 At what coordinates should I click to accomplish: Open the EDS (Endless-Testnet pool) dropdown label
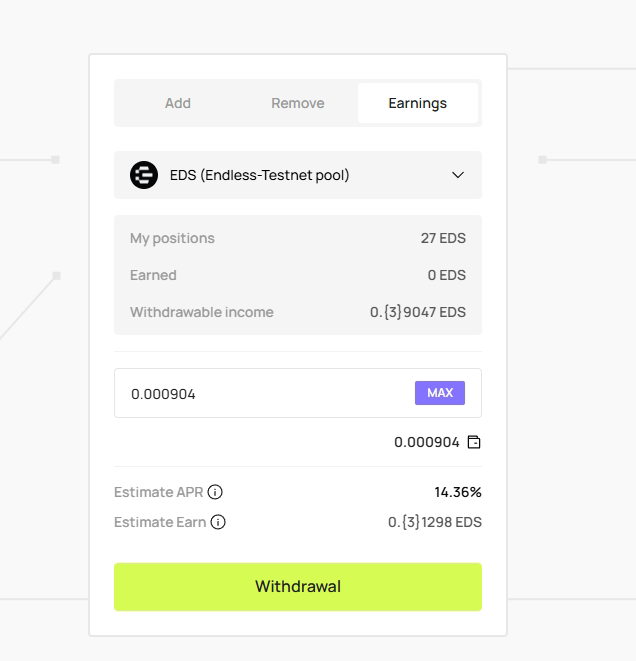[260, 175]
